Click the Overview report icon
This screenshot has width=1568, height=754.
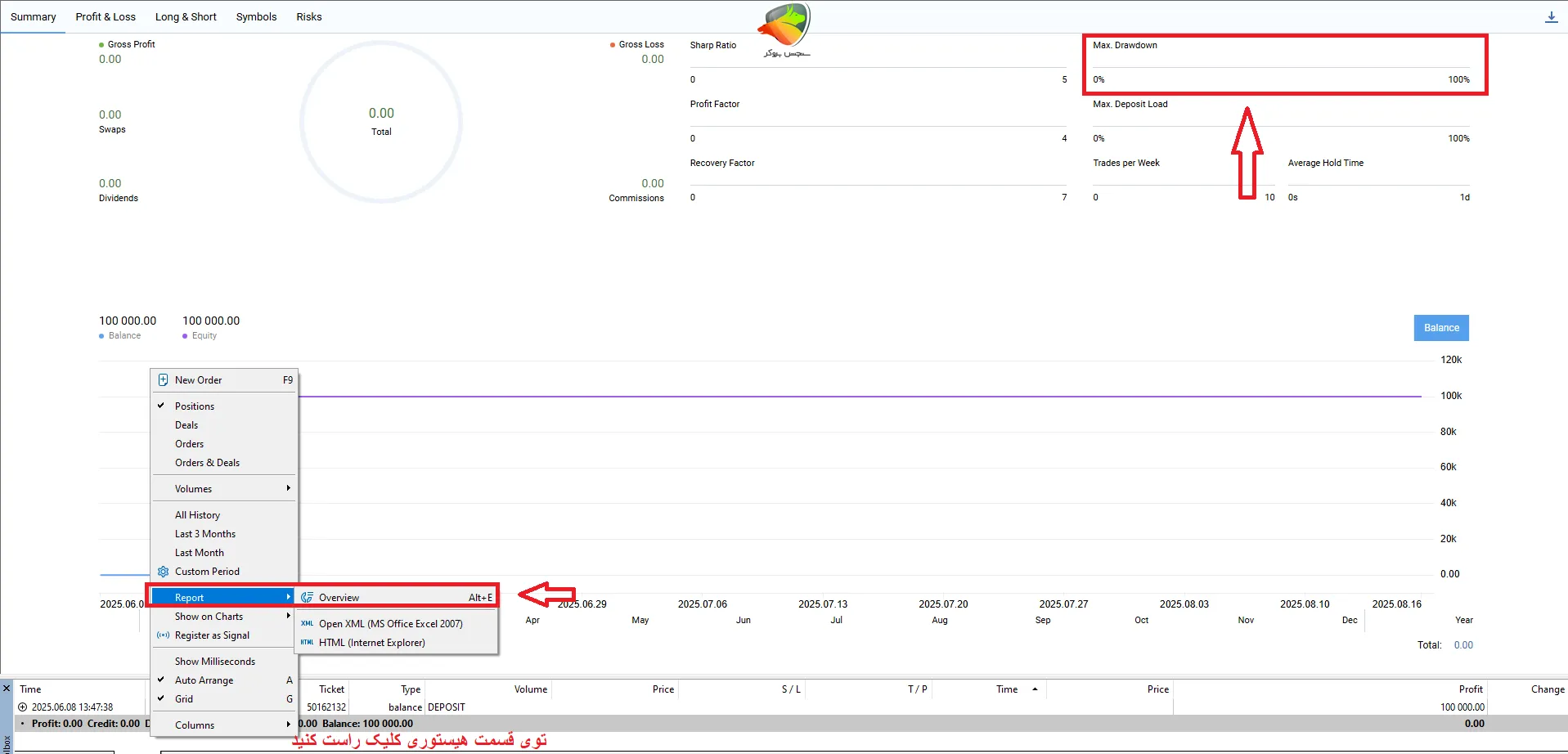[307, 598]
